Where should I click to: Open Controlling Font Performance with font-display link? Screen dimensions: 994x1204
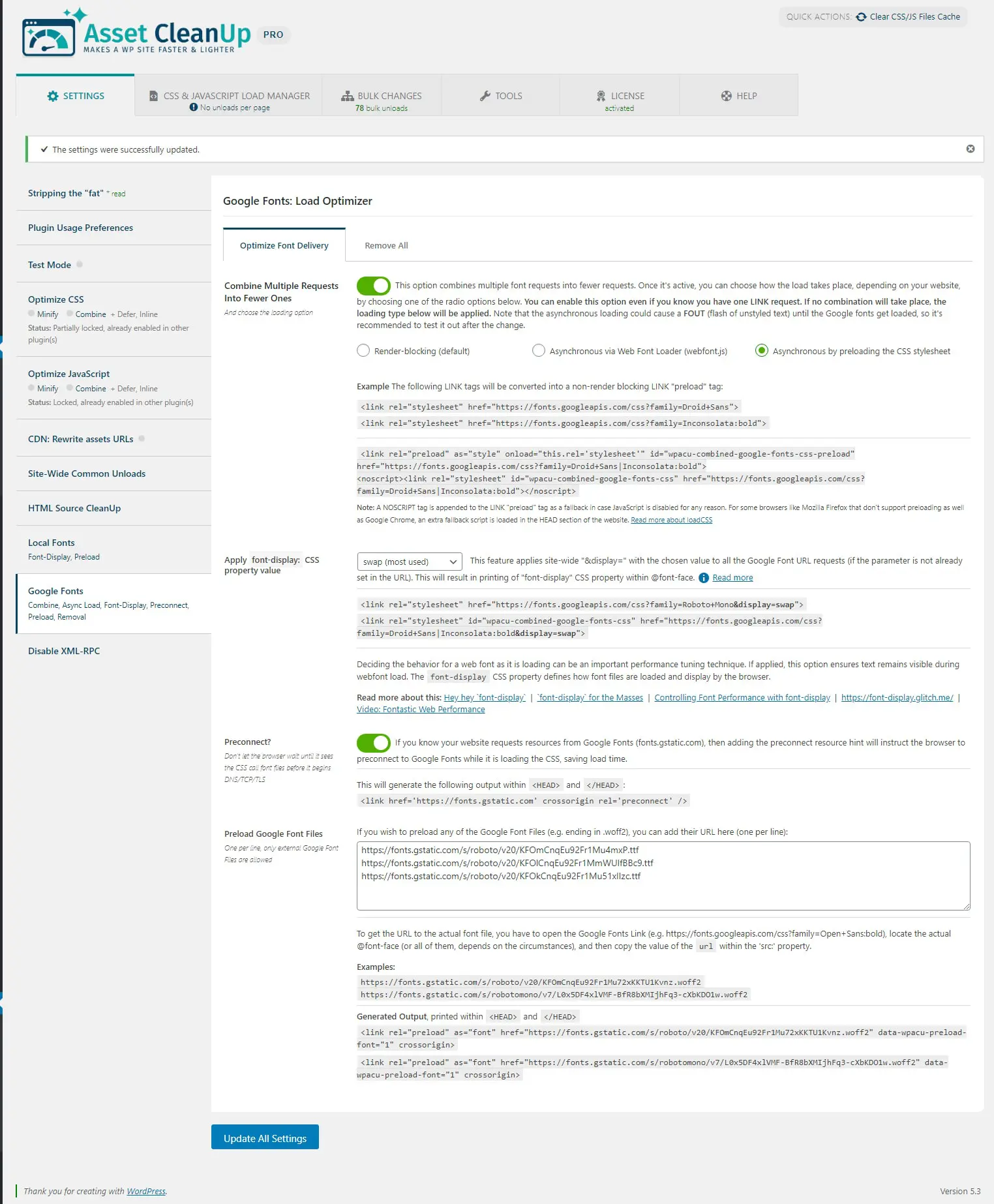[742, 697]
